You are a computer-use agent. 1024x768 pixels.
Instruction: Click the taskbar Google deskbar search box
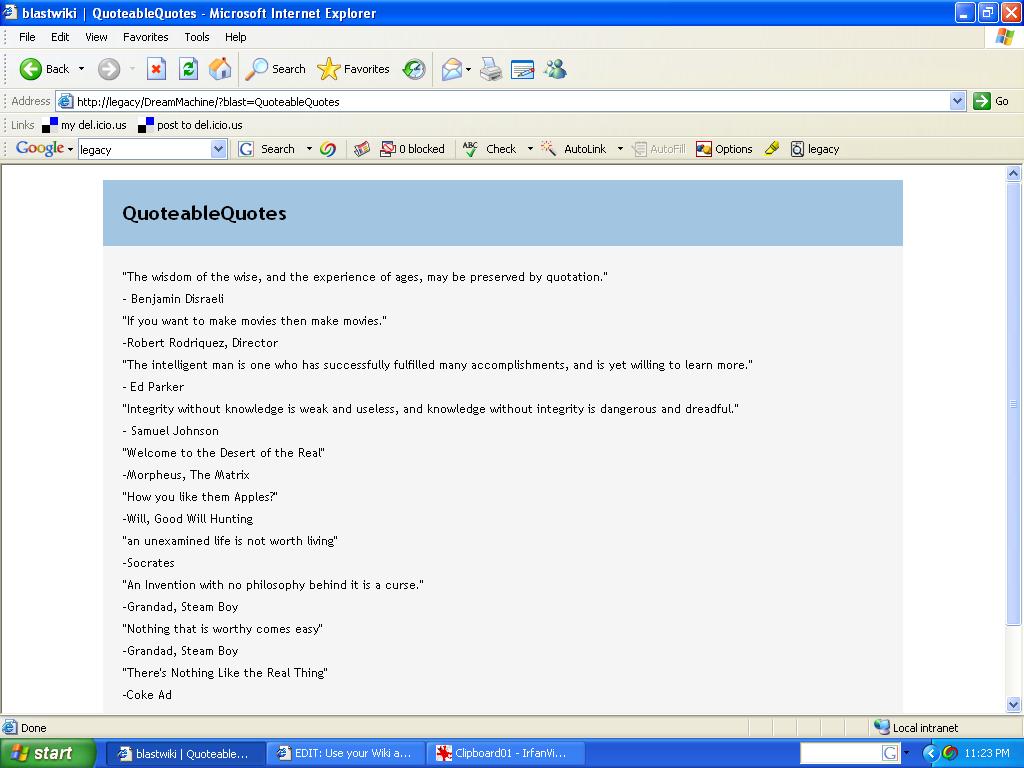pyautogui.click(x=842, y=754)
